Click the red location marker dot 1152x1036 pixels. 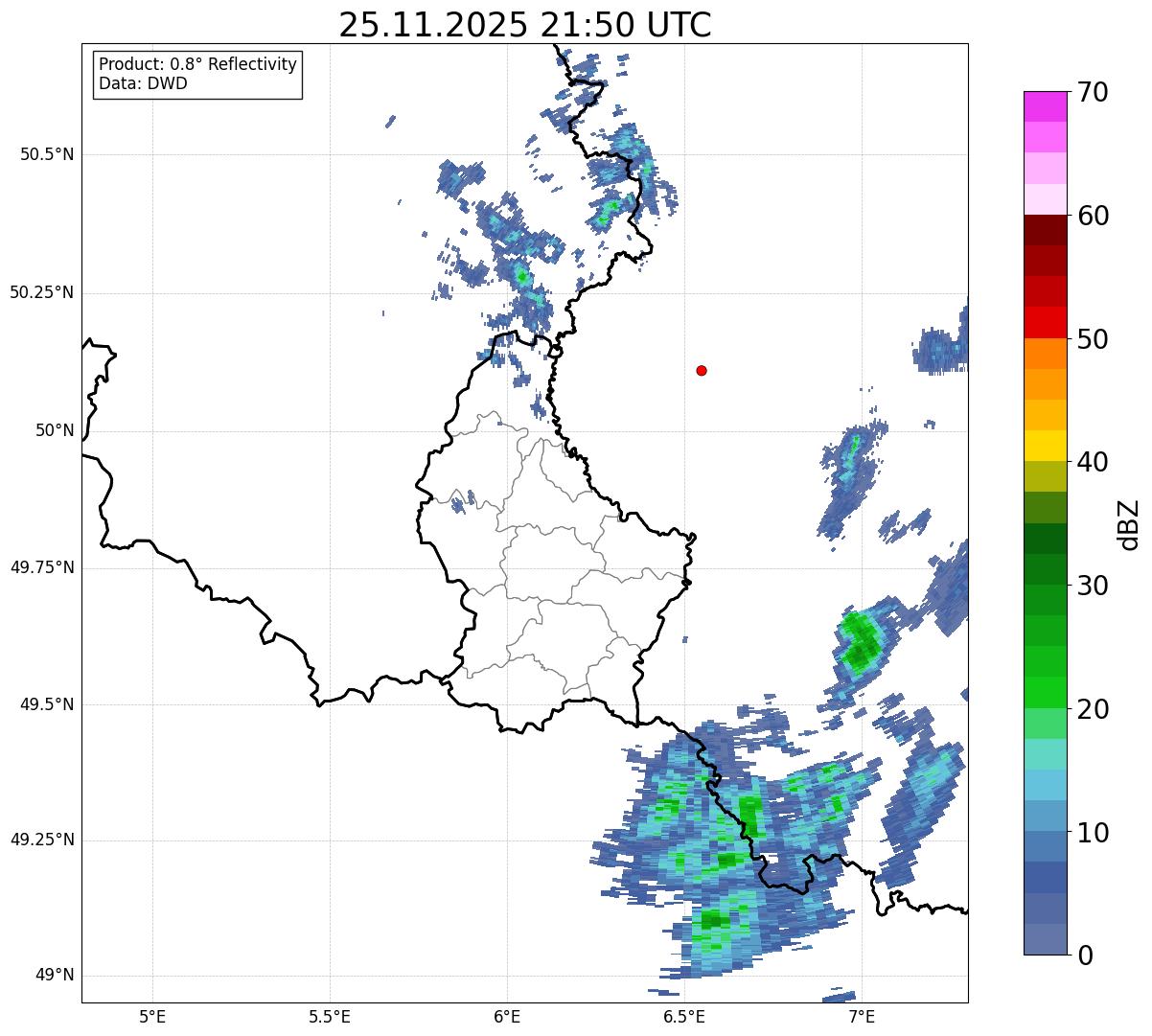702,370
